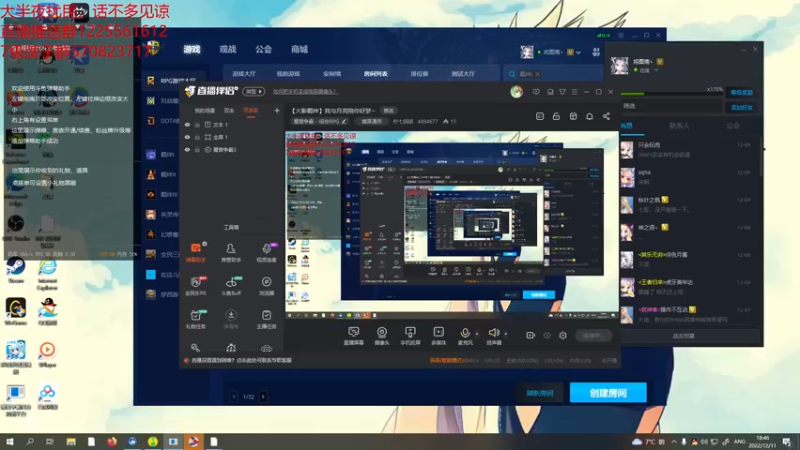The height and width of the screenshot is (450, 800).
Task: Add a 多媒体 multimedia source
Action: (438, 336)
